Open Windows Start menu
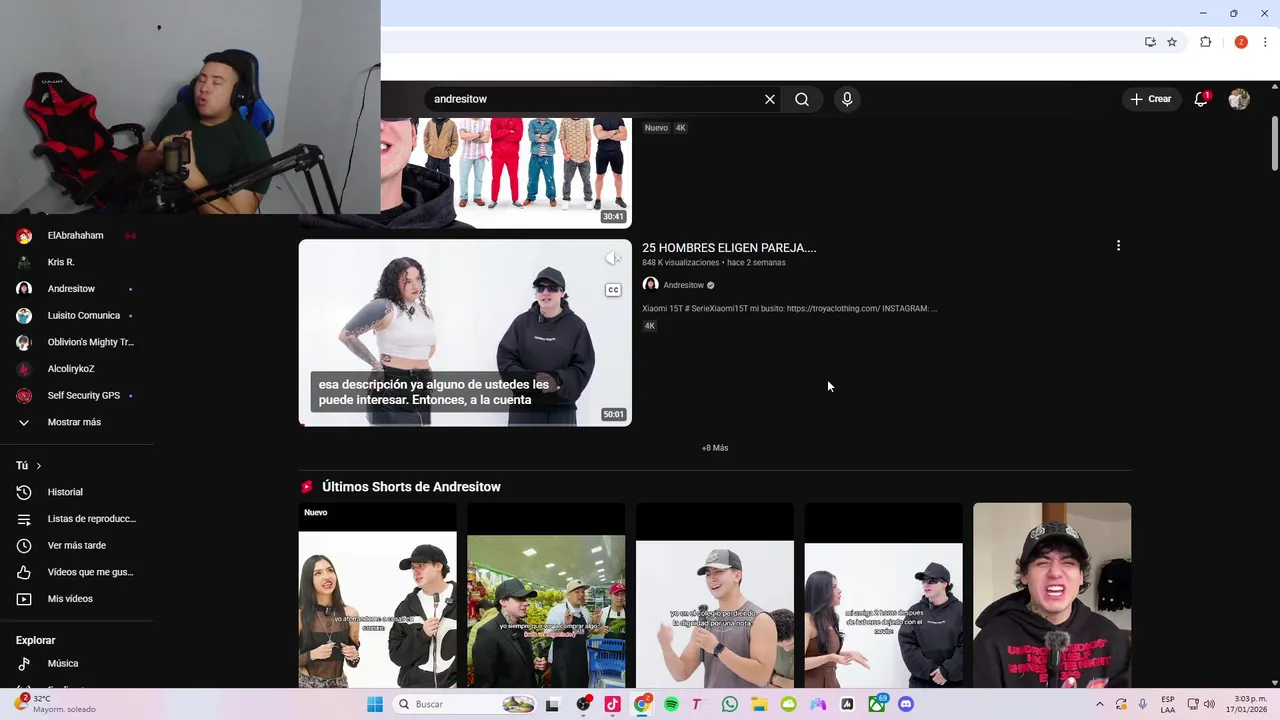1280x720 pixels. click(375, 704)
